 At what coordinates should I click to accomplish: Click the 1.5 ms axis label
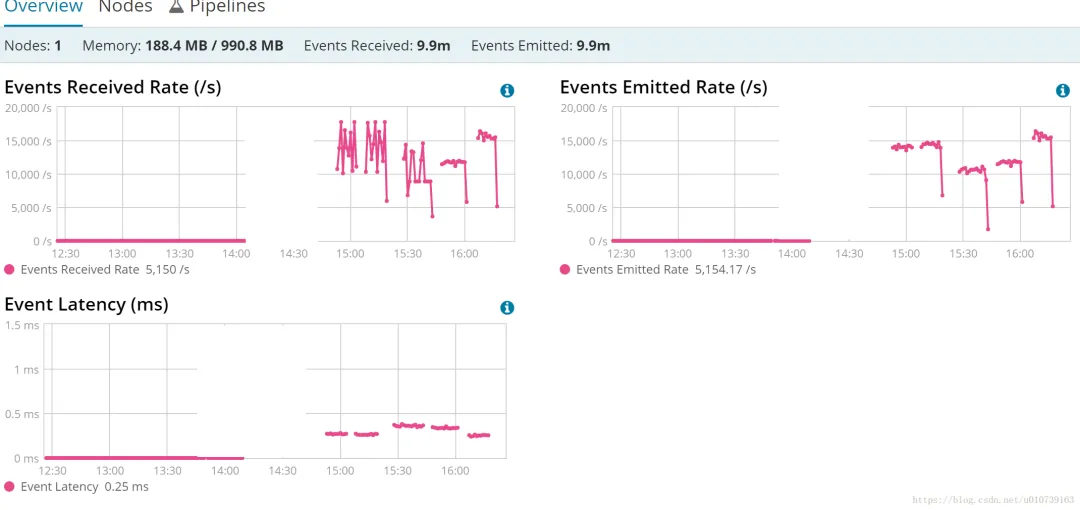(x=22, y=325)
